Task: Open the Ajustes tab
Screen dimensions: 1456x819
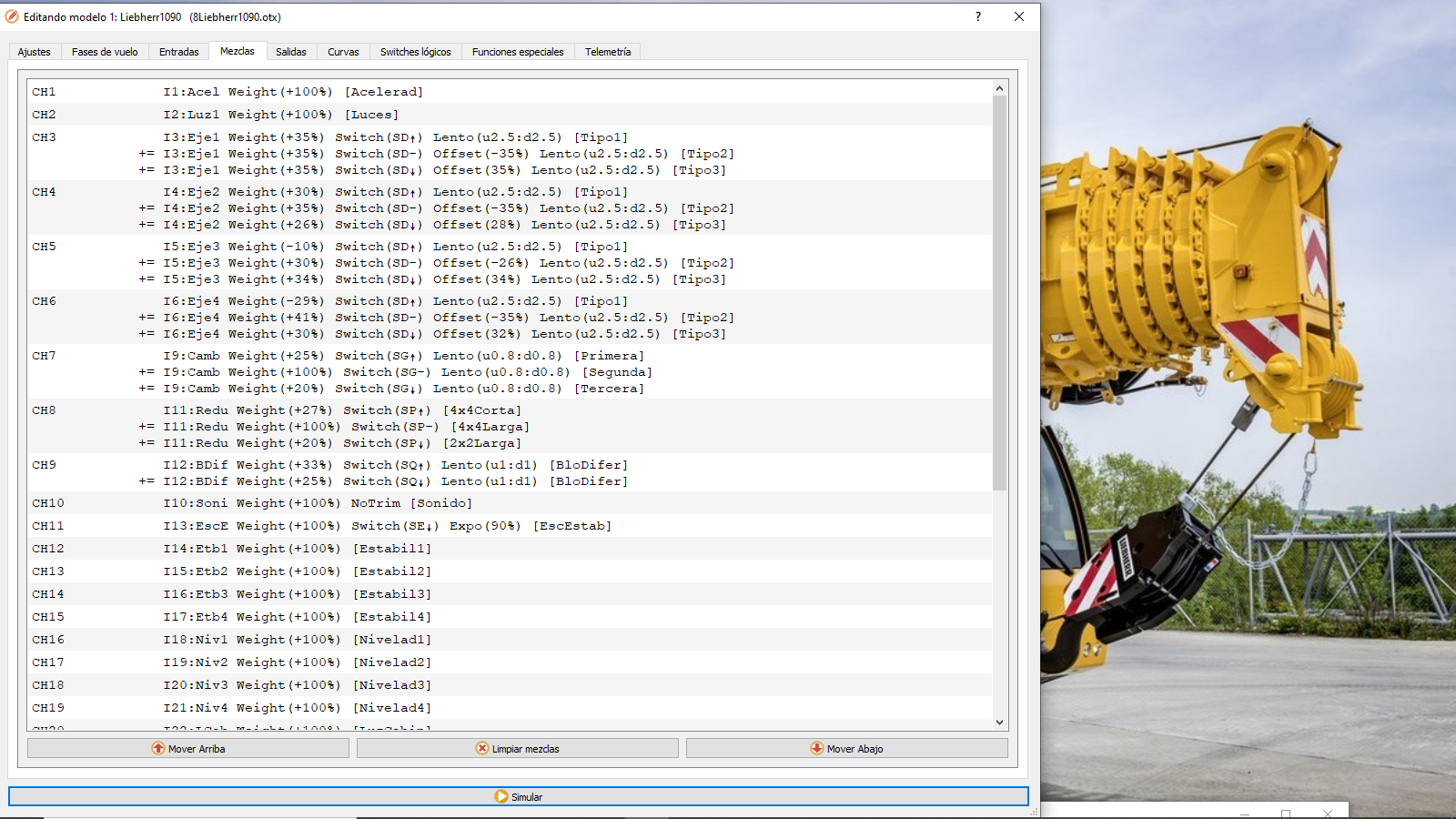Action: pyautogui.click(x=35, y=52)
